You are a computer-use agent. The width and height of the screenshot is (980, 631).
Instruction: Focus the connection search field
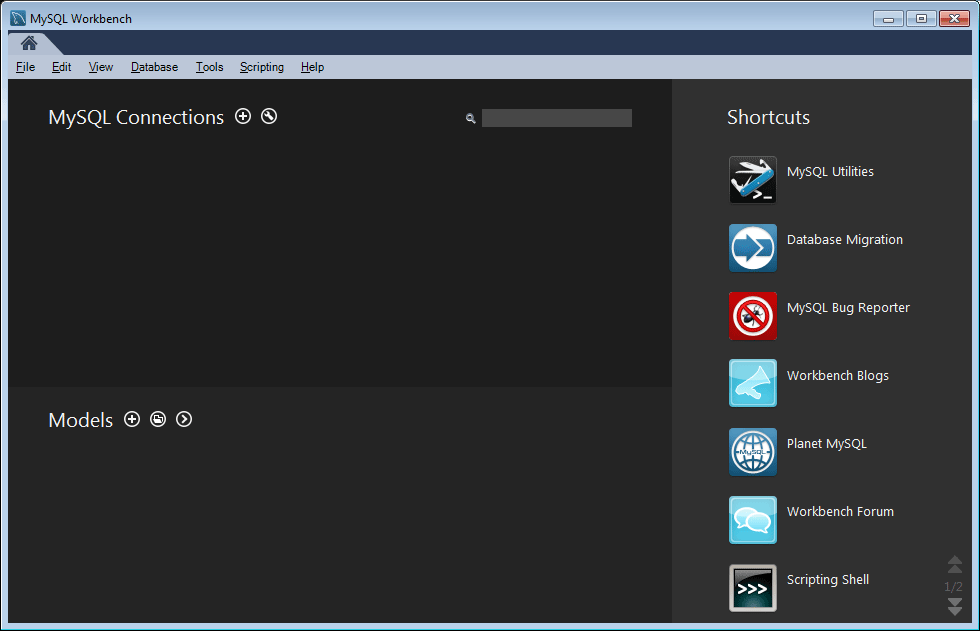[x=556, y=118]
